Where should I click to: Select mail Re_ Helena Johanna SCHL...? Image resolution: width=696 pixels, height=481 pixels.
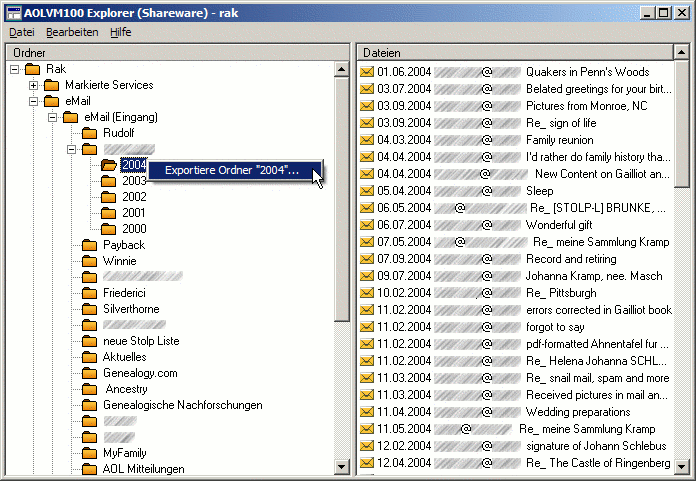[596, 361]
